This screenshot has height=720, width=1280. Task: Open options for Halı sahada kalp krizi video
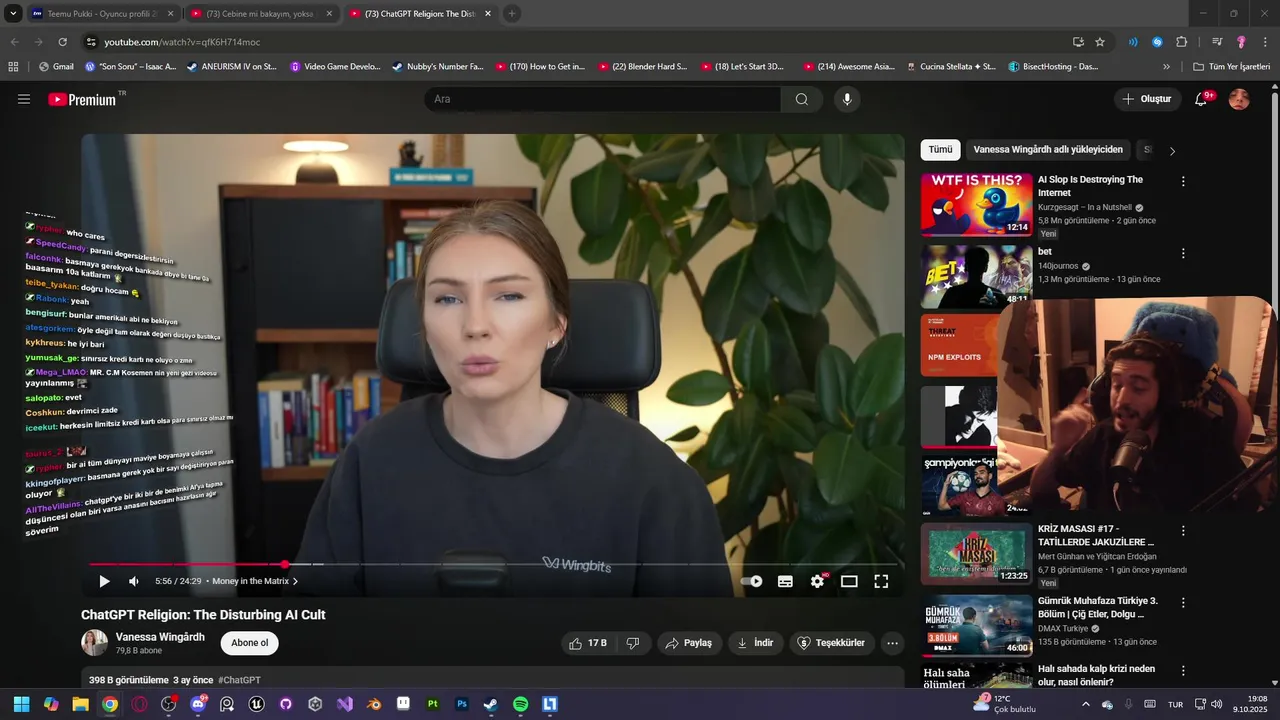[1183, 671]
